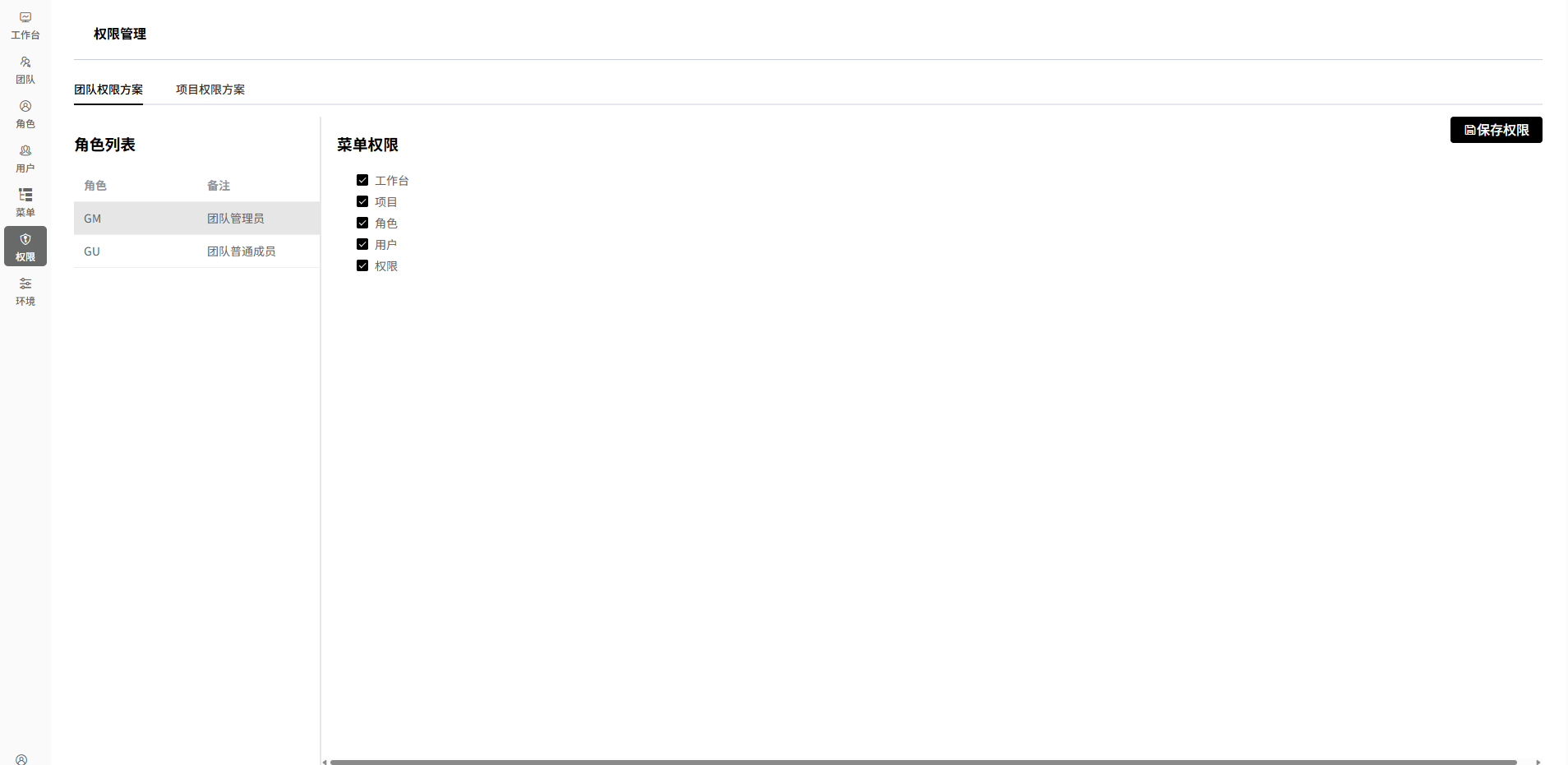
Task: Click the right scroll arrow at bottom
Action: [x=1538, y=762]
